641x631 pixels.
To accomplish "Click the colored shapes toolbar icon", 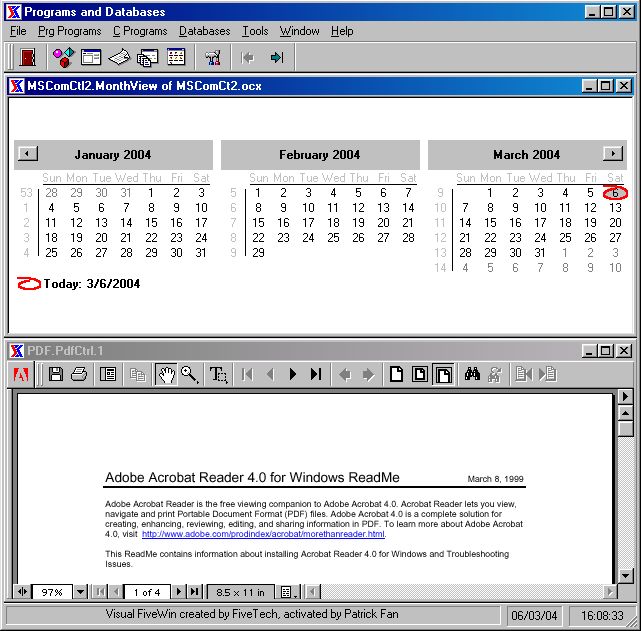I will coord(64,57).
